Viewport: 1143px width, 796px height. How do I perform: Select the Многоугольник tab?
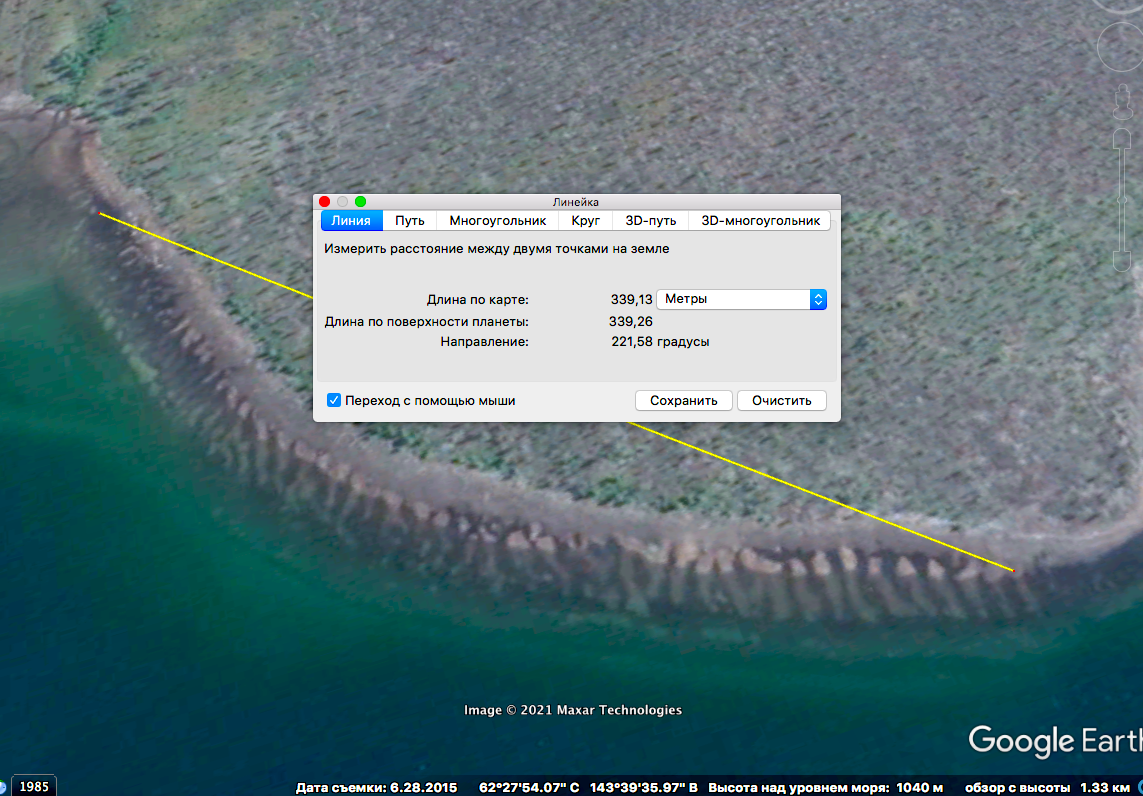point(497,221)
